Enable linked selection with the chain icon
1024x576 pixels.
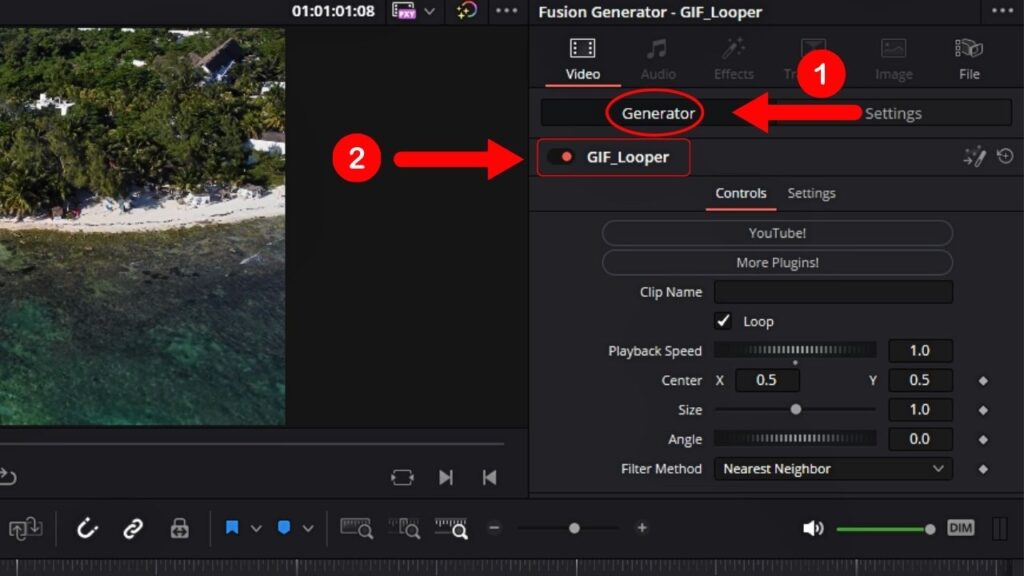[133, 528]
